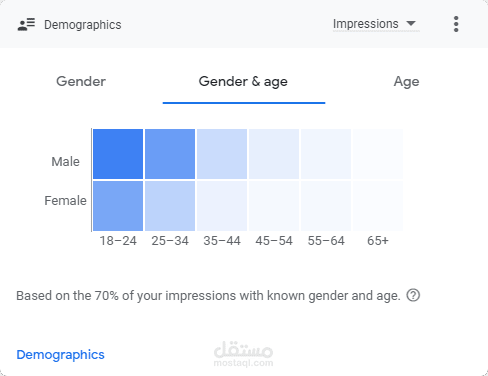
Task: Click the Female 18–24 heatmap cell
Action: pos(118,206)
